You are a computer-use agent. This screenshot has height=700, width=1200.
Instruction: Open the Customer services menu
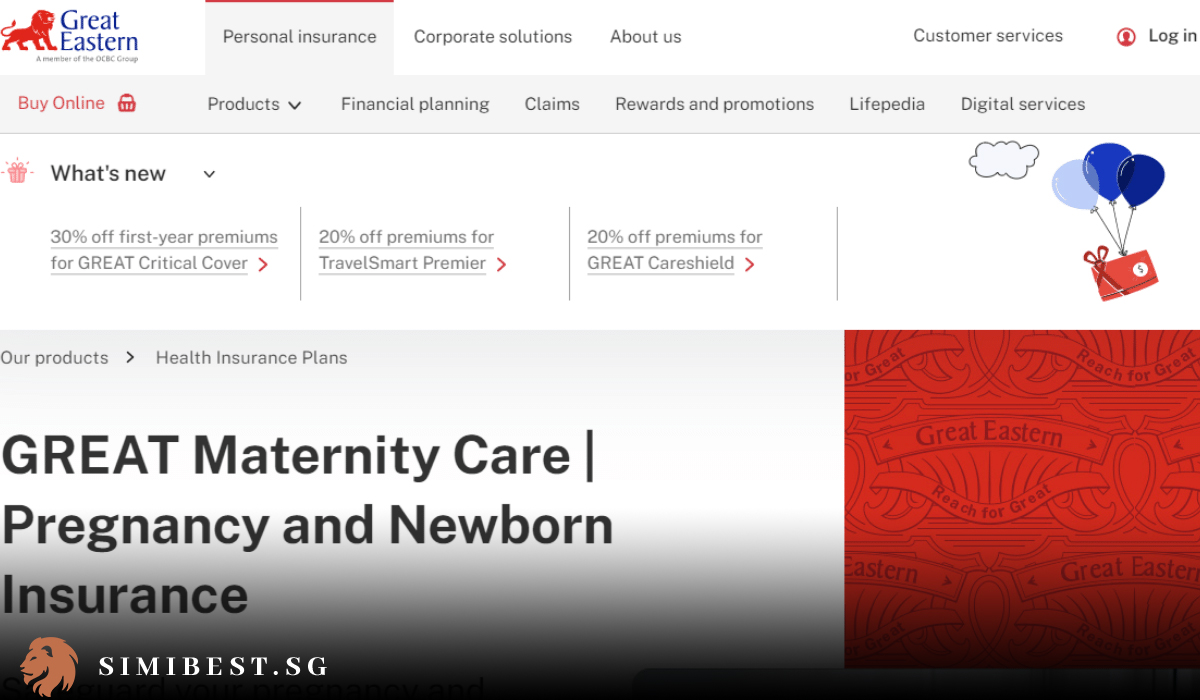coord(988,36)
